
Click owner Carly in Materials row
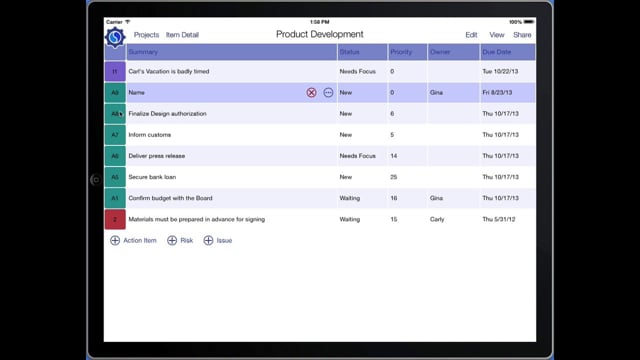tap(437, 219)
